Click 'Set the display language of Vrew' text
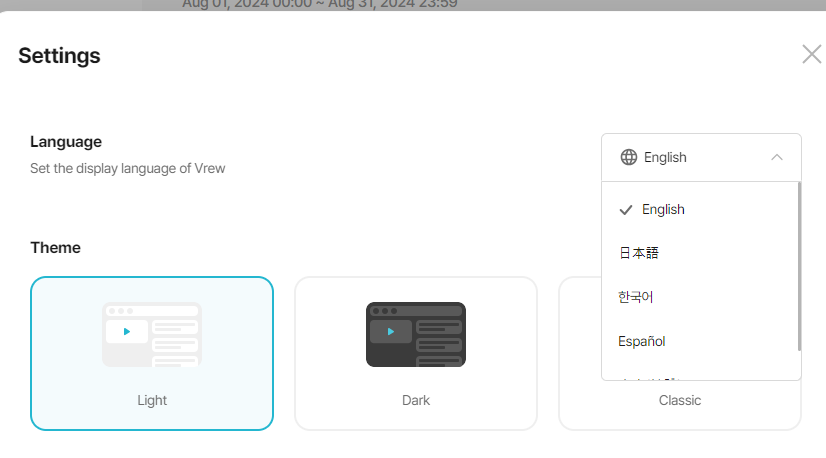This screenshot has width=826, height=458. 127,168
